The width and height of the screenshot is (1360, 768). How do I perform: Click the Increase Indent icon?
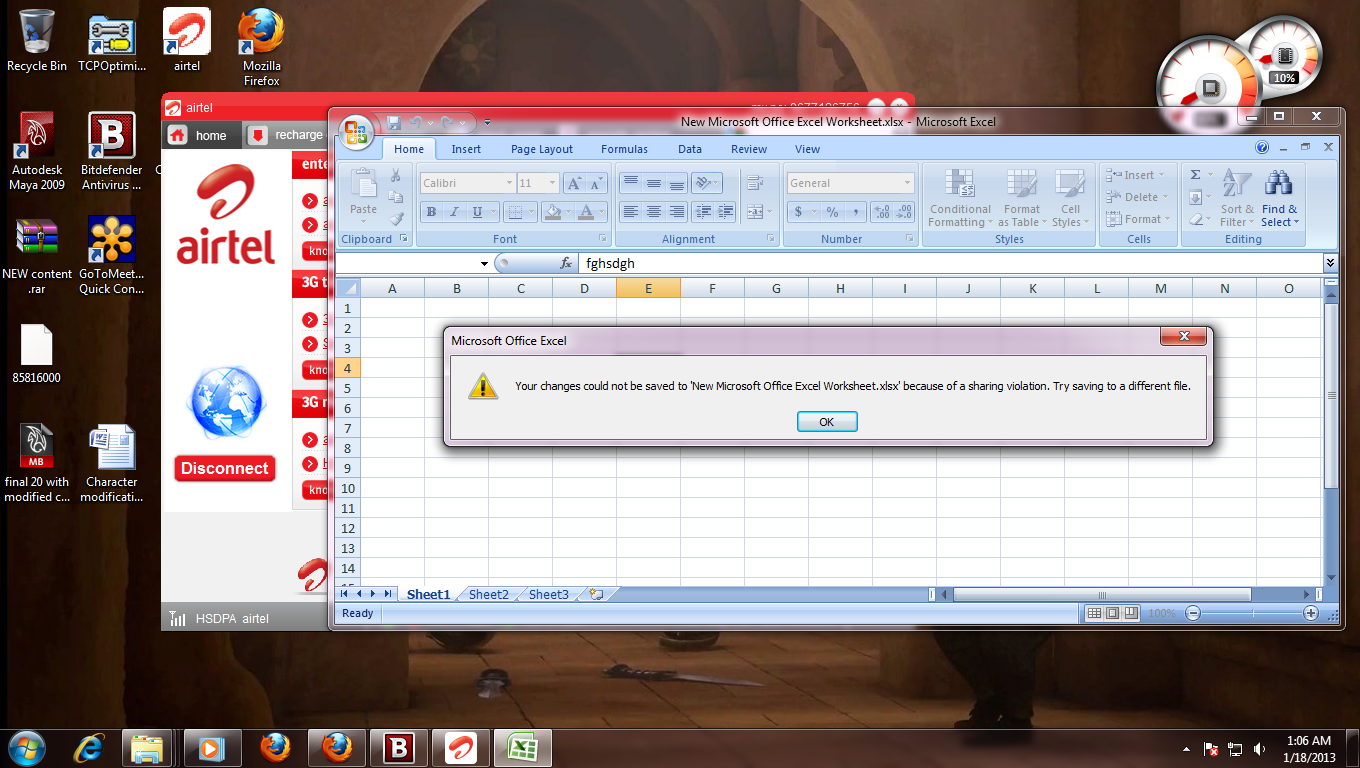pos(726,211)
